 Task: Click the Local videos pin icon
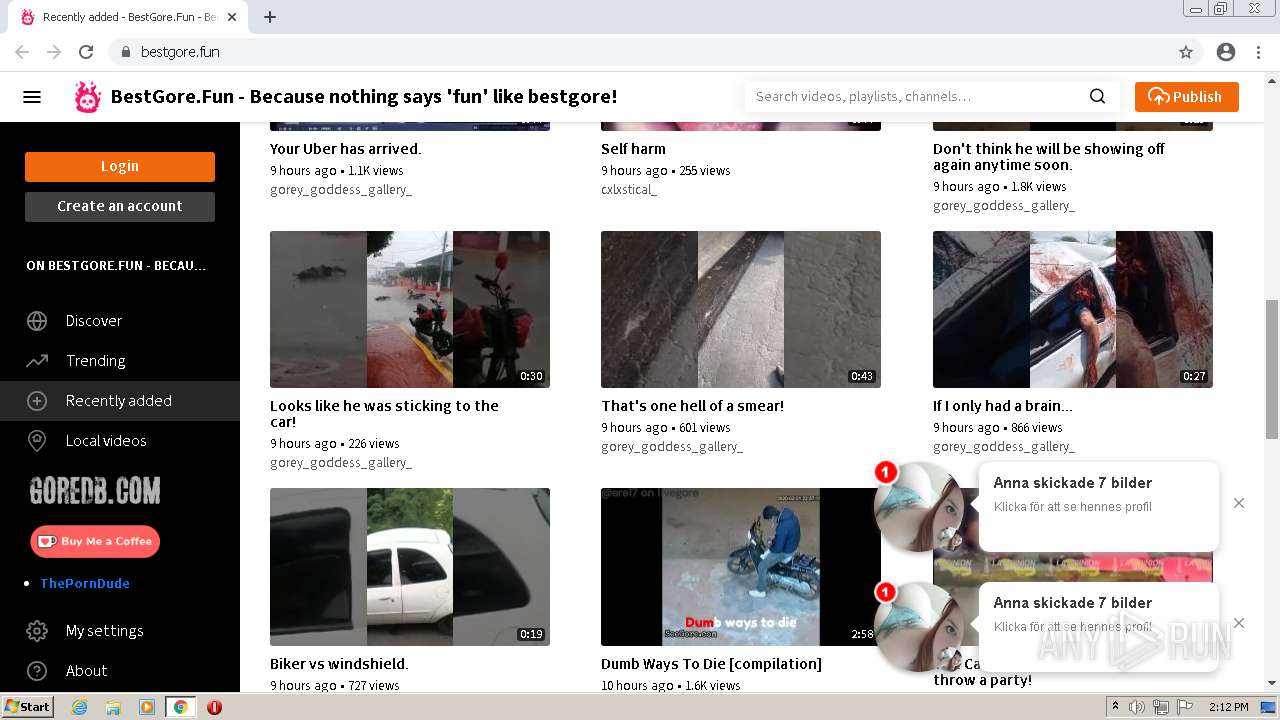(37, 441)
